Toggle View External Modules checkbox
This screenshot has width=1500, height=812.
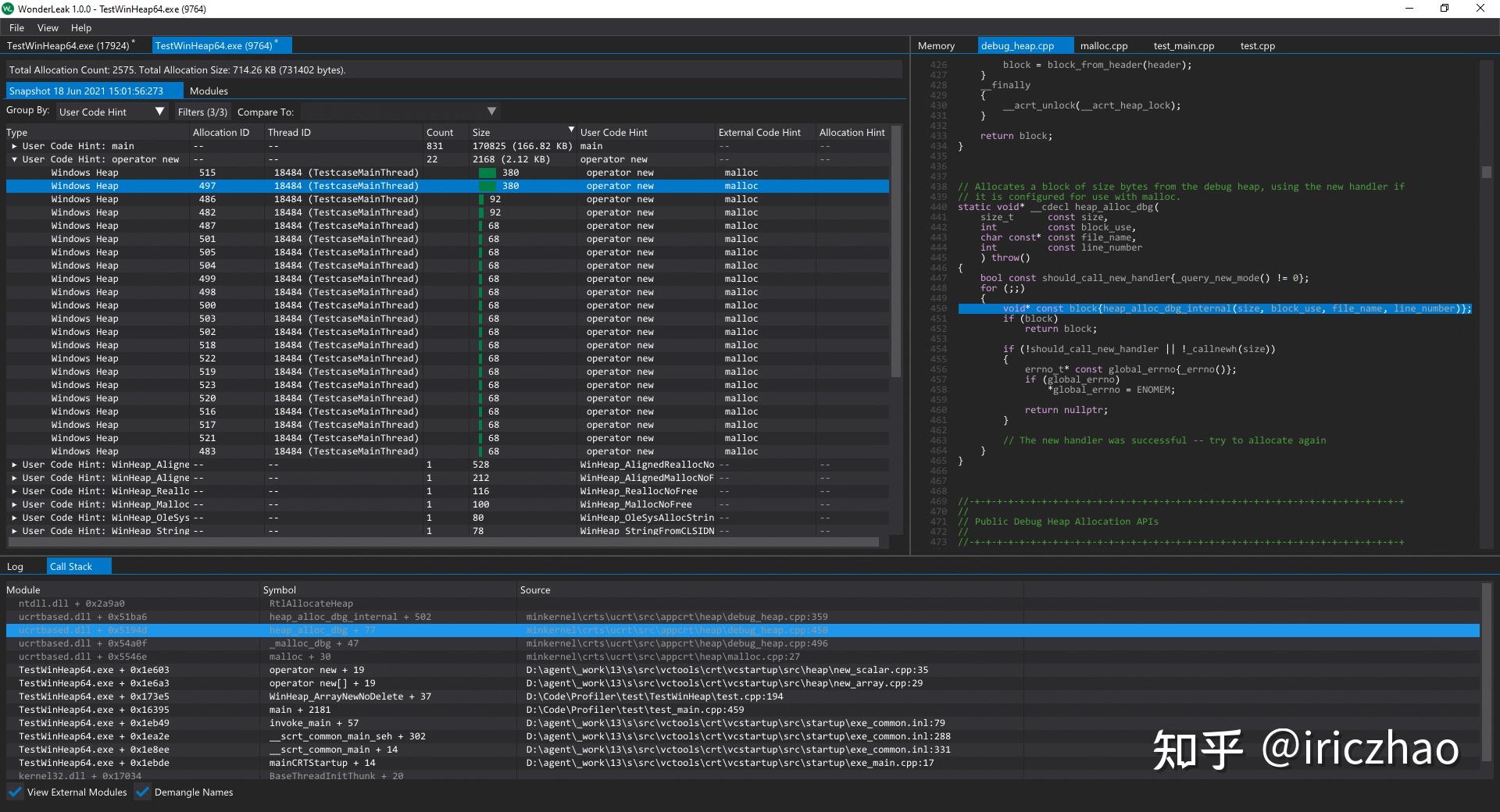(x=16, y=792)
